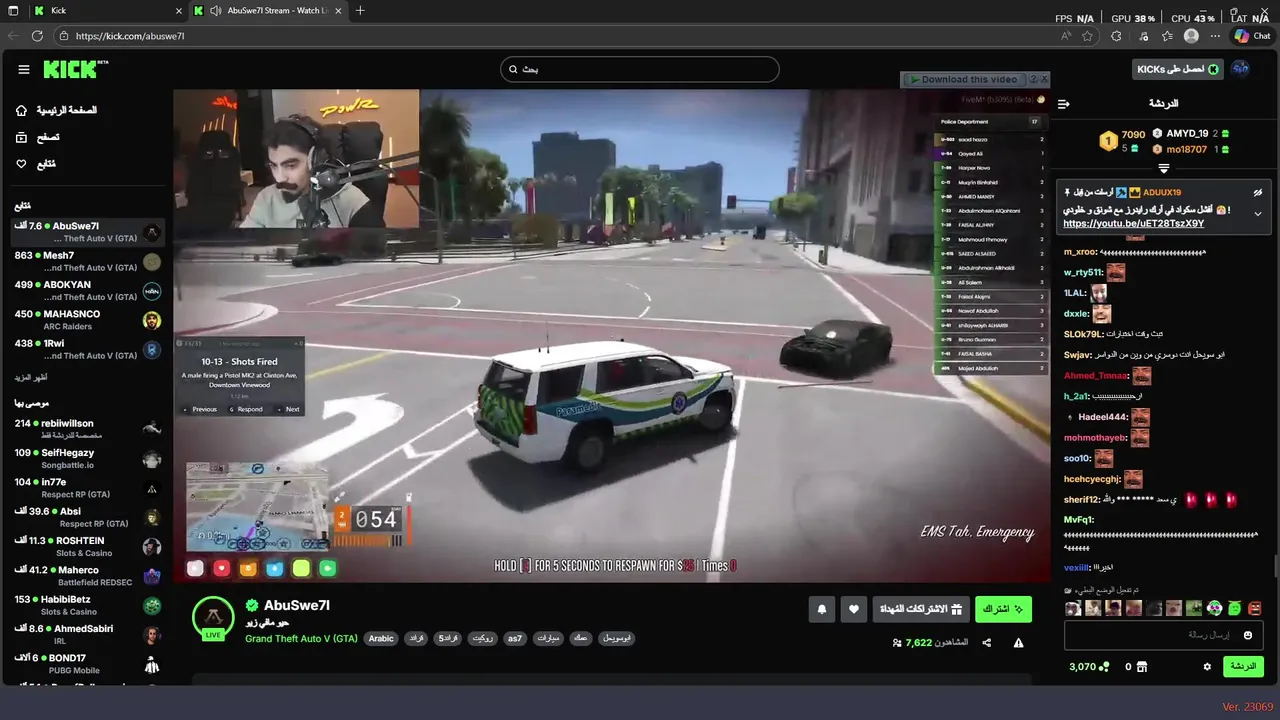Click the chat scrollbar

tap(1275, 566)
